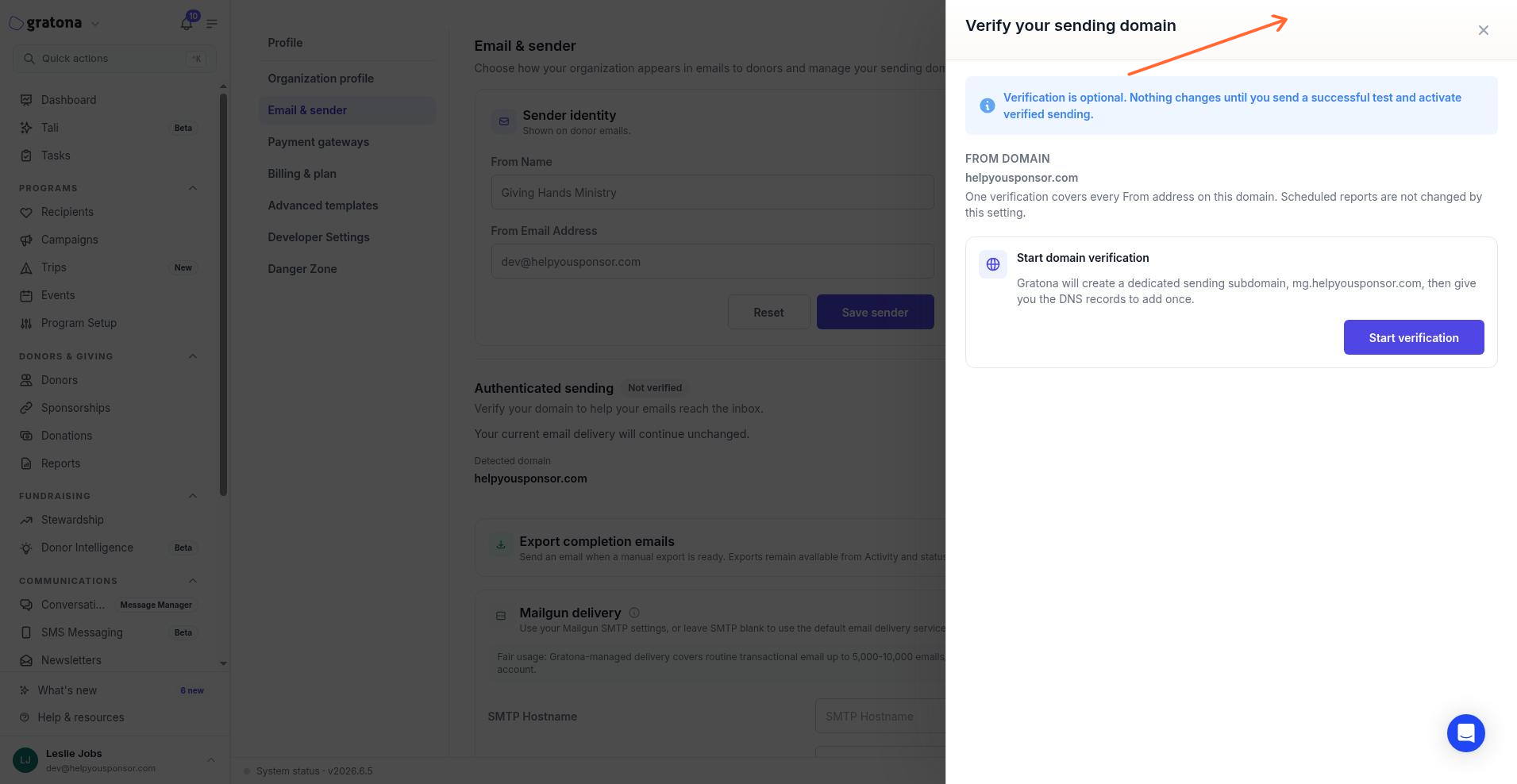Collapse the Donors & Giving section

click(192, 356)
